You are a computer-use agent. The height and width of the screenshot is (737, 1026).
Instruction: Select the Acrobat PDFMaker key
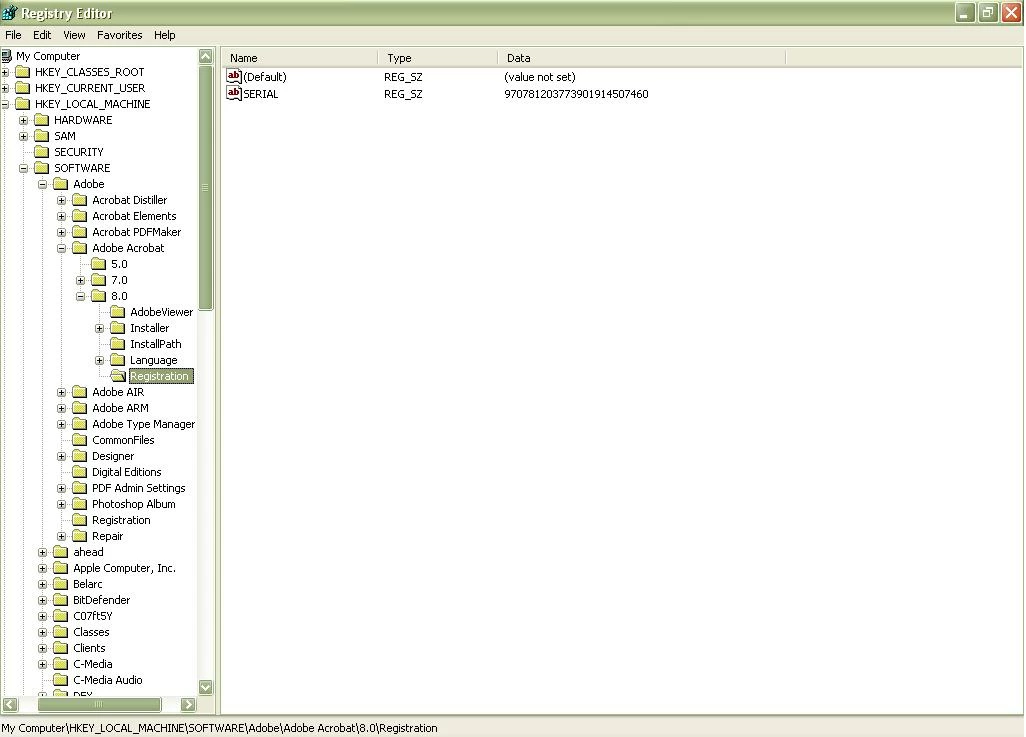(x=136, y=232)
